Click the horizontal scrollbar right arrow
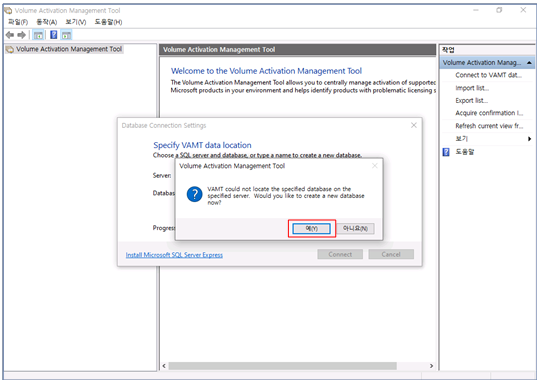 coord(431,366)
